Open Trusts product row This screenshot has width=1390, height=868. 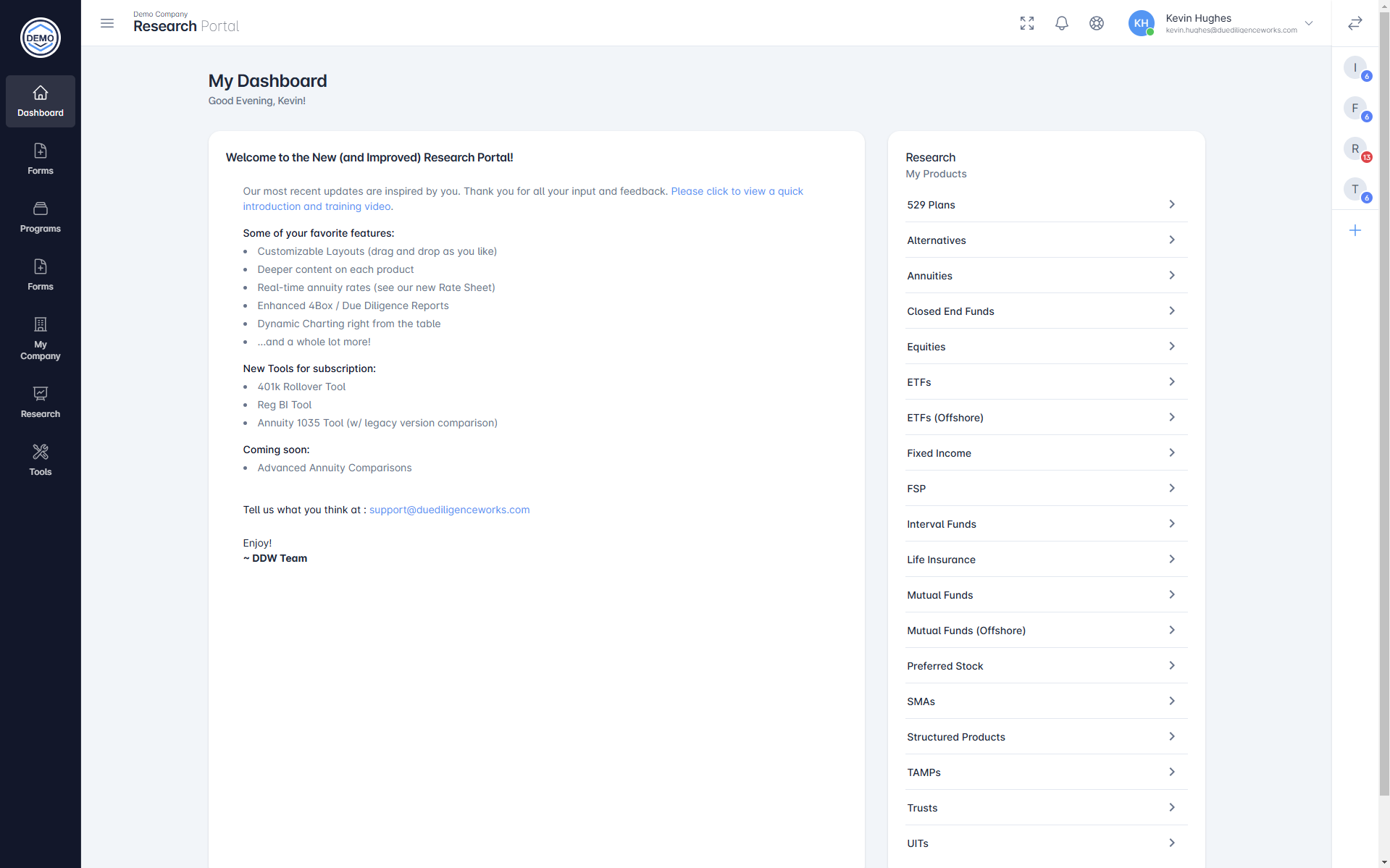[x=1047, y=808]
